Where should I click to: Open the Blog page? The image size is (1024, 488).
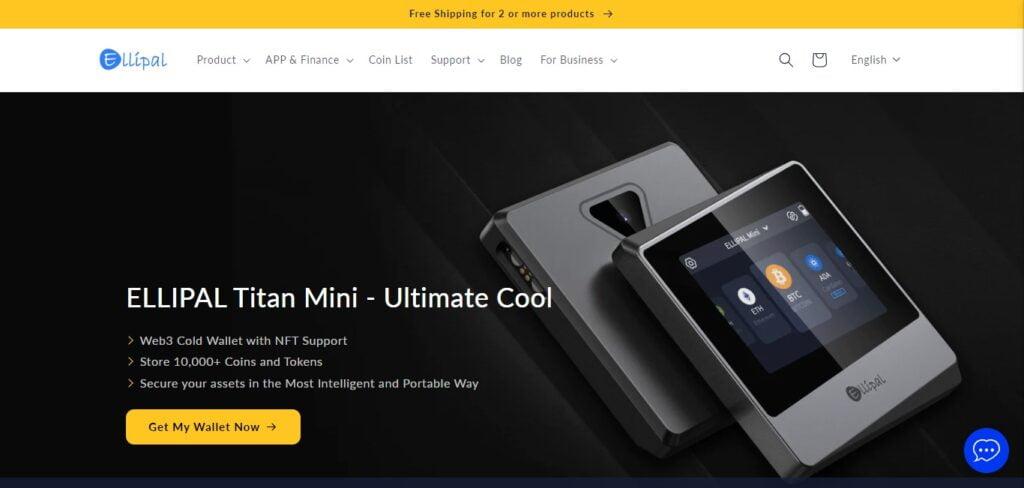(511, 60)
